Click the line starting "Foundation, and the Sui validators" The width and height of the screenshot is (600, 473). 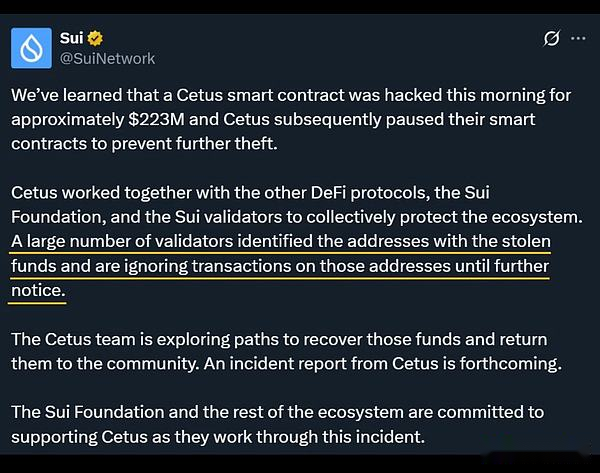point(297,217)
